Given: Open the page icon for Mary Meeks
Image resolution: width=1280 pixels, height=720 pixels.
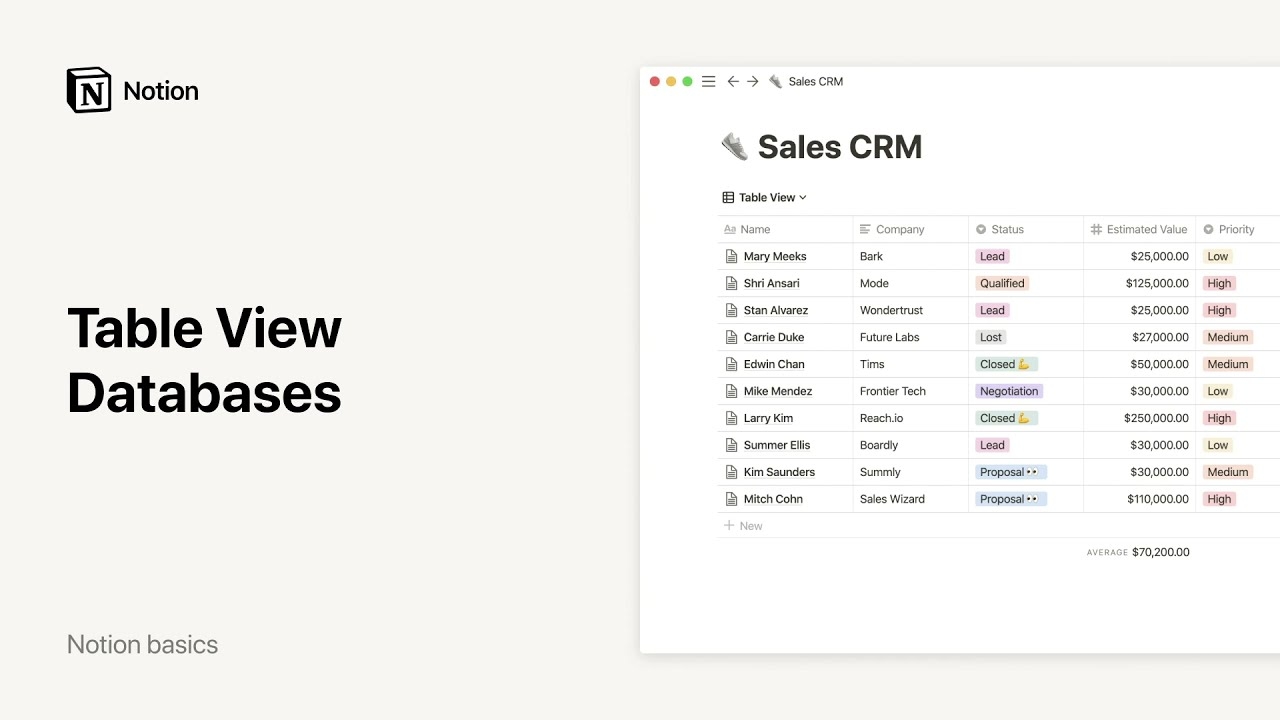Looking at the screenshot, I should coord(730,257).
